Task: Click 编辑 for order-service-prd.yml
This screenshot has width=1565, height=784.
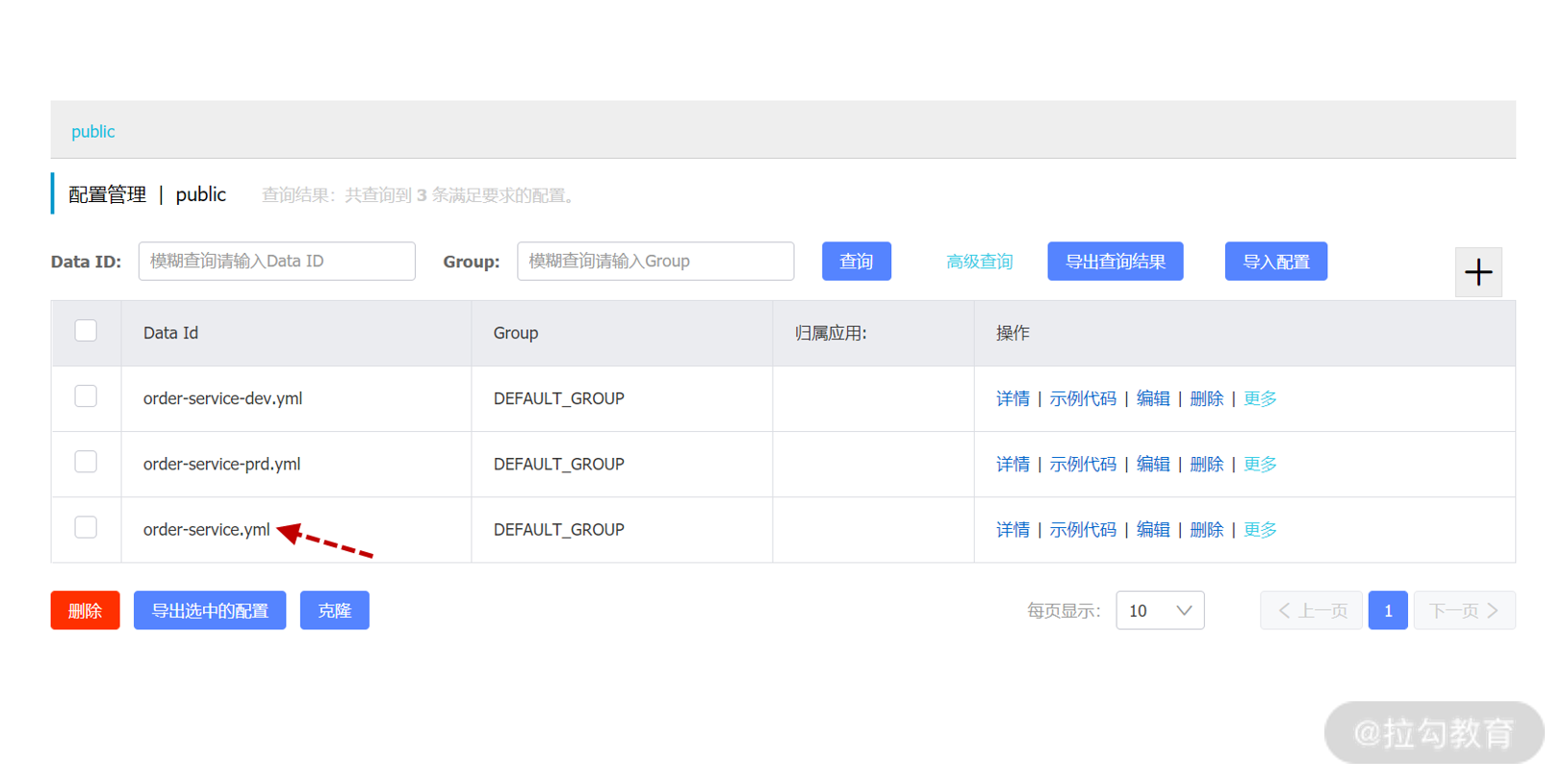Action: (x=1153, y=464)
